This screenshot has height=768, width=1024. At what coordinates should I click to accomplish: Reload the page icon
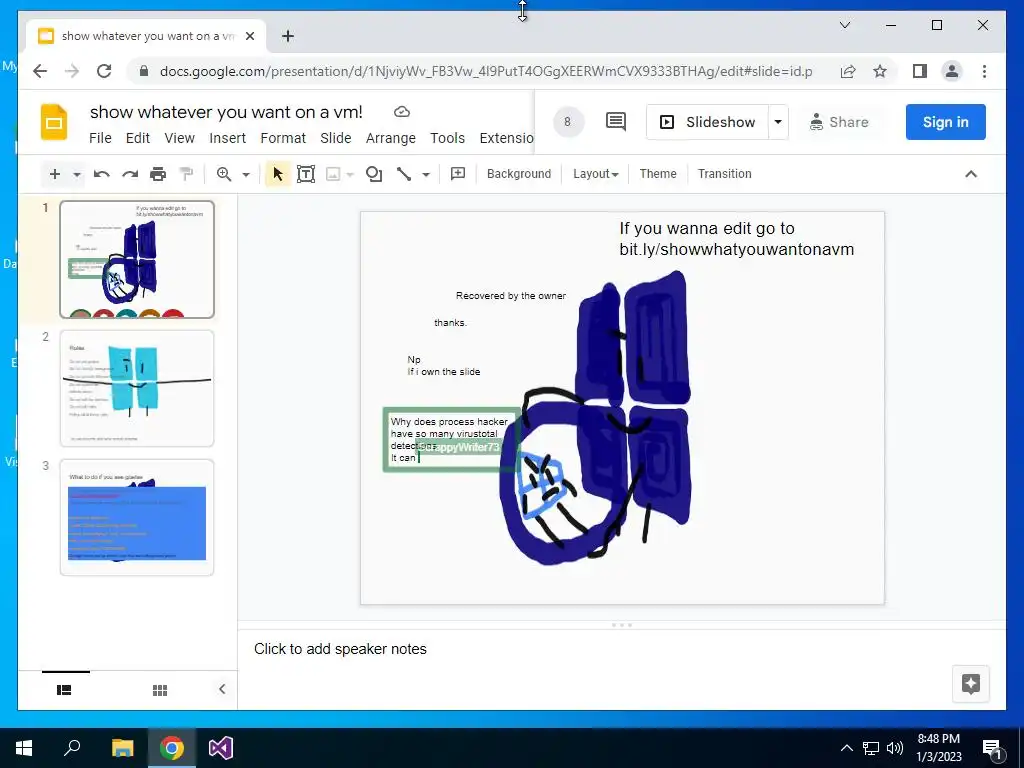click(104, 71)
